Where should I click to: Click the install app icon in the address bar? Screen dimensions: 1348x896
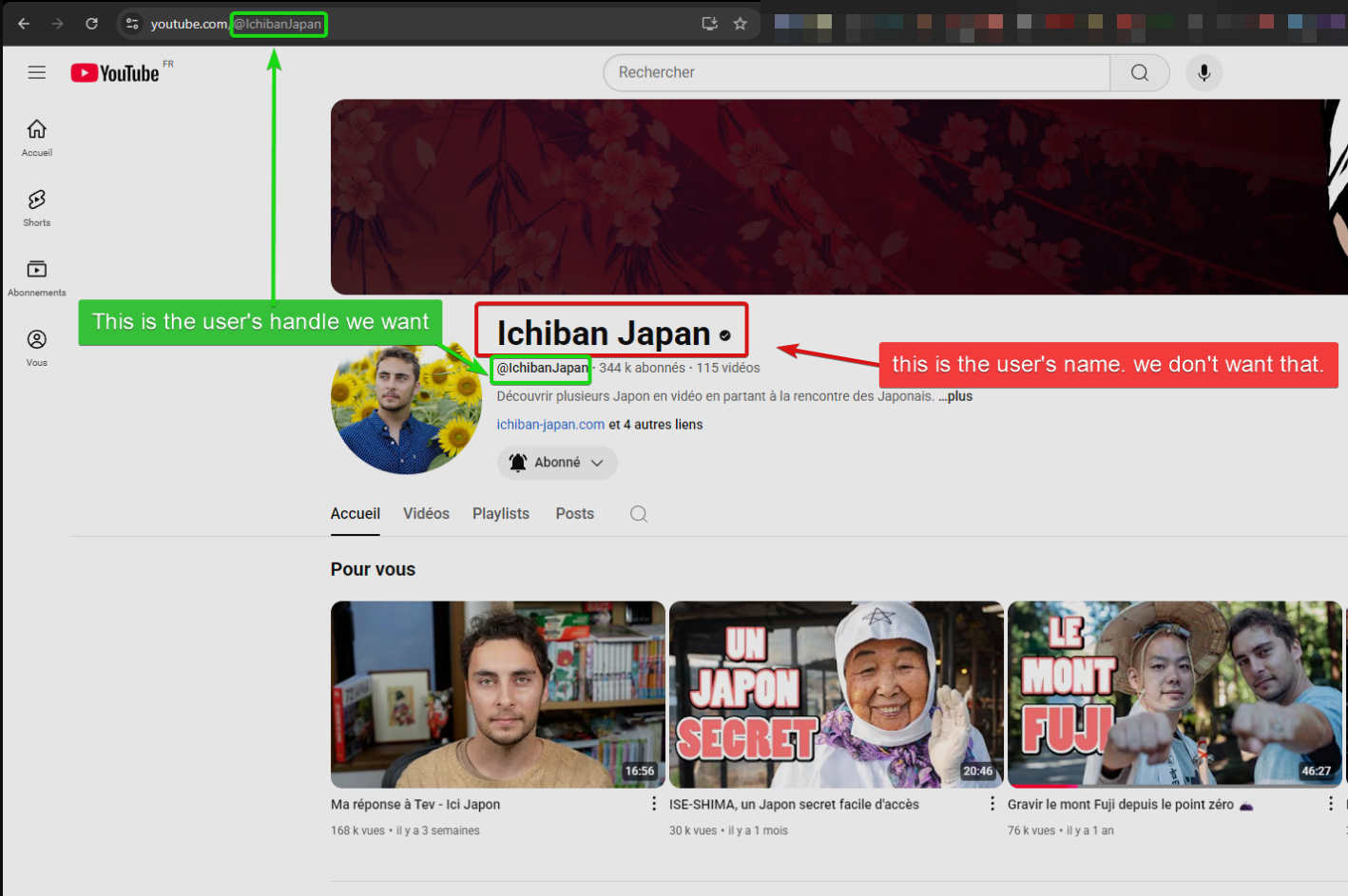[709, 24]
